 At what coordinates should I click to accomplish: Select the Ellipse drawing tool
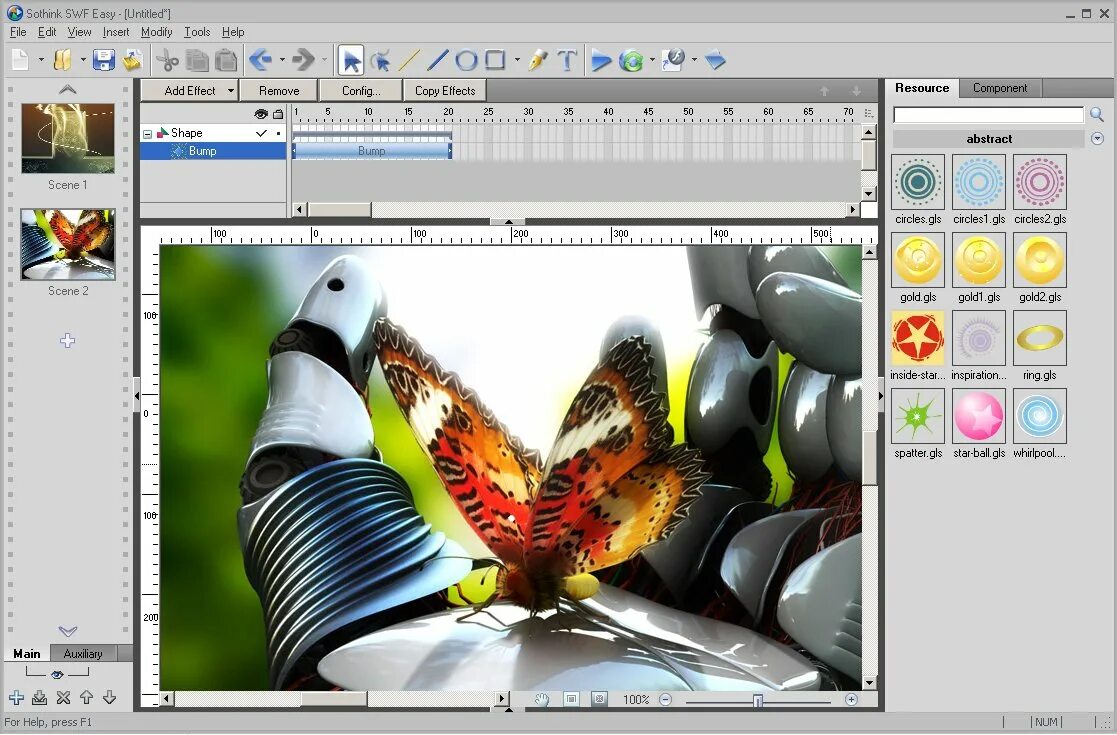(x=466, y=61)
